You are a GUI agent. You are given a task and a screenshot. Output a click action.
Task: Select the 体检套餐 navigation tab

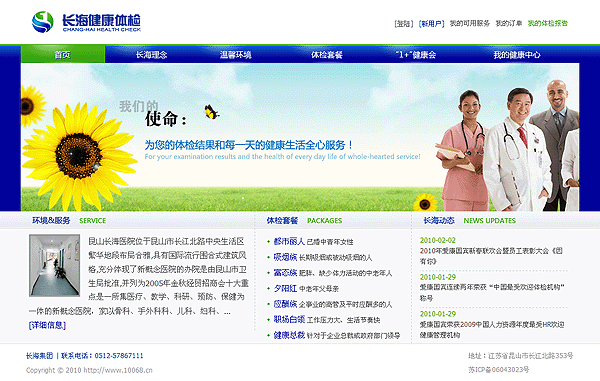click(x=326, y=55)
